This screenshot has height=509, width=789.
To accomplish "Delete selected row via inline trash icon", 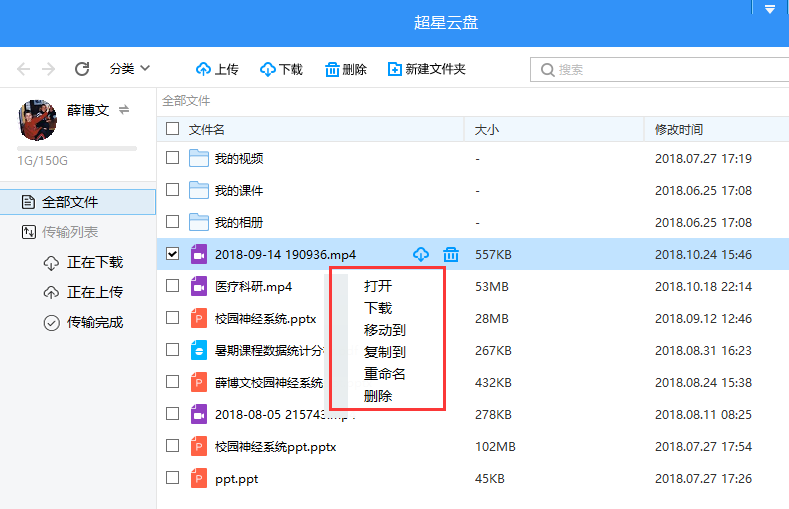I will pyautogui.click(x=451, y=254).
